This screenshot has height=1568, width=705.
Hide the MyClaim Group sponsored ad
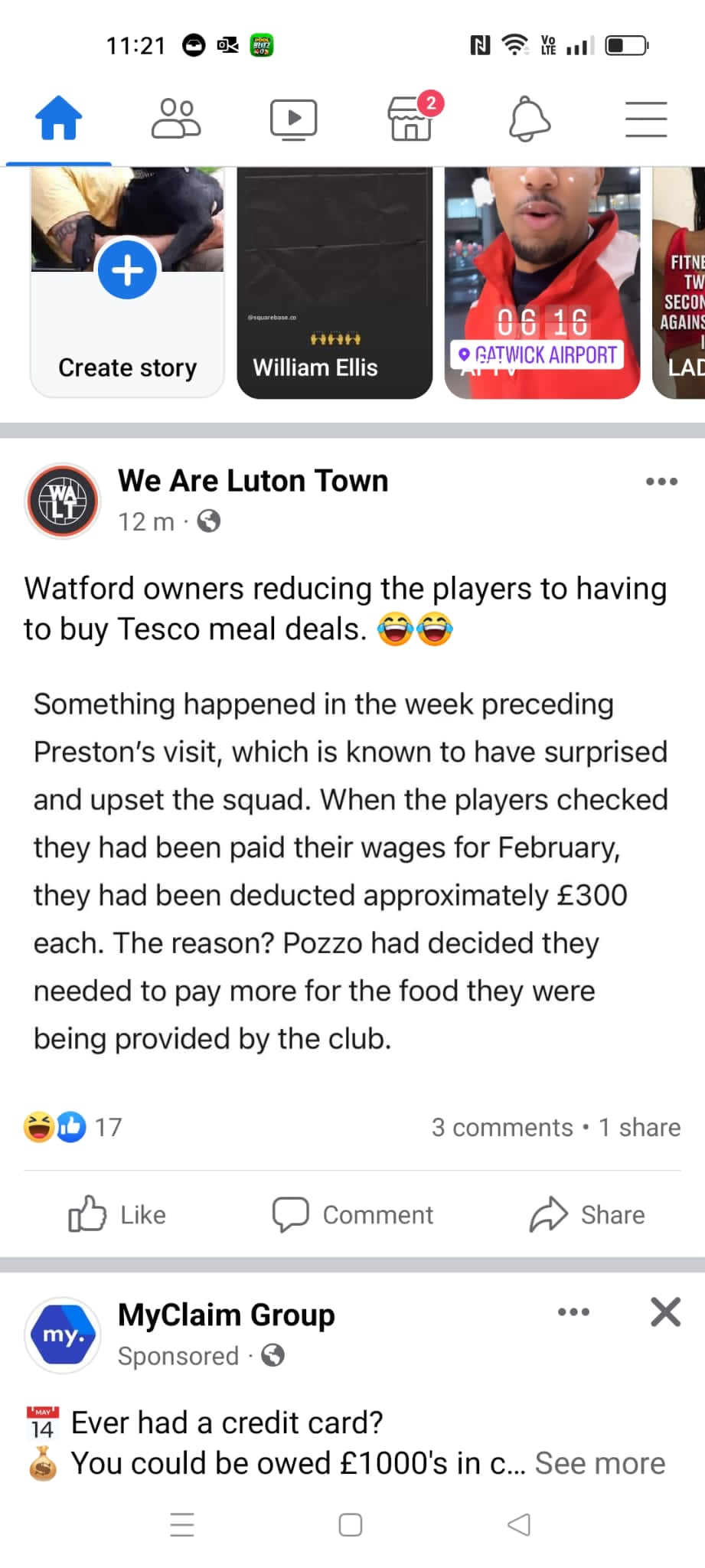click(665, 1312)
